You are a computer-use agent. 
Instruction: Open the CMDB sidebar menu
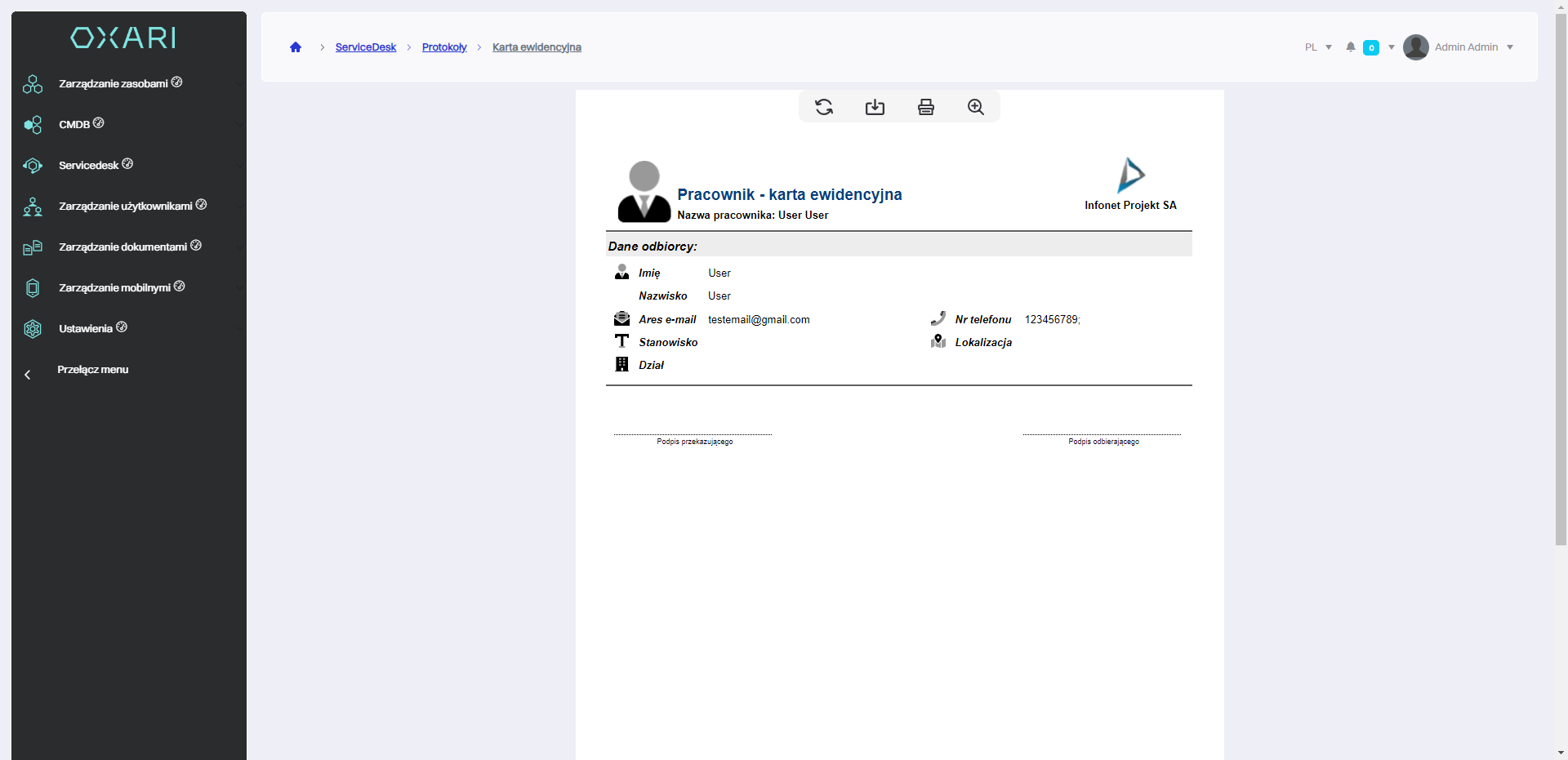point(74,125)
